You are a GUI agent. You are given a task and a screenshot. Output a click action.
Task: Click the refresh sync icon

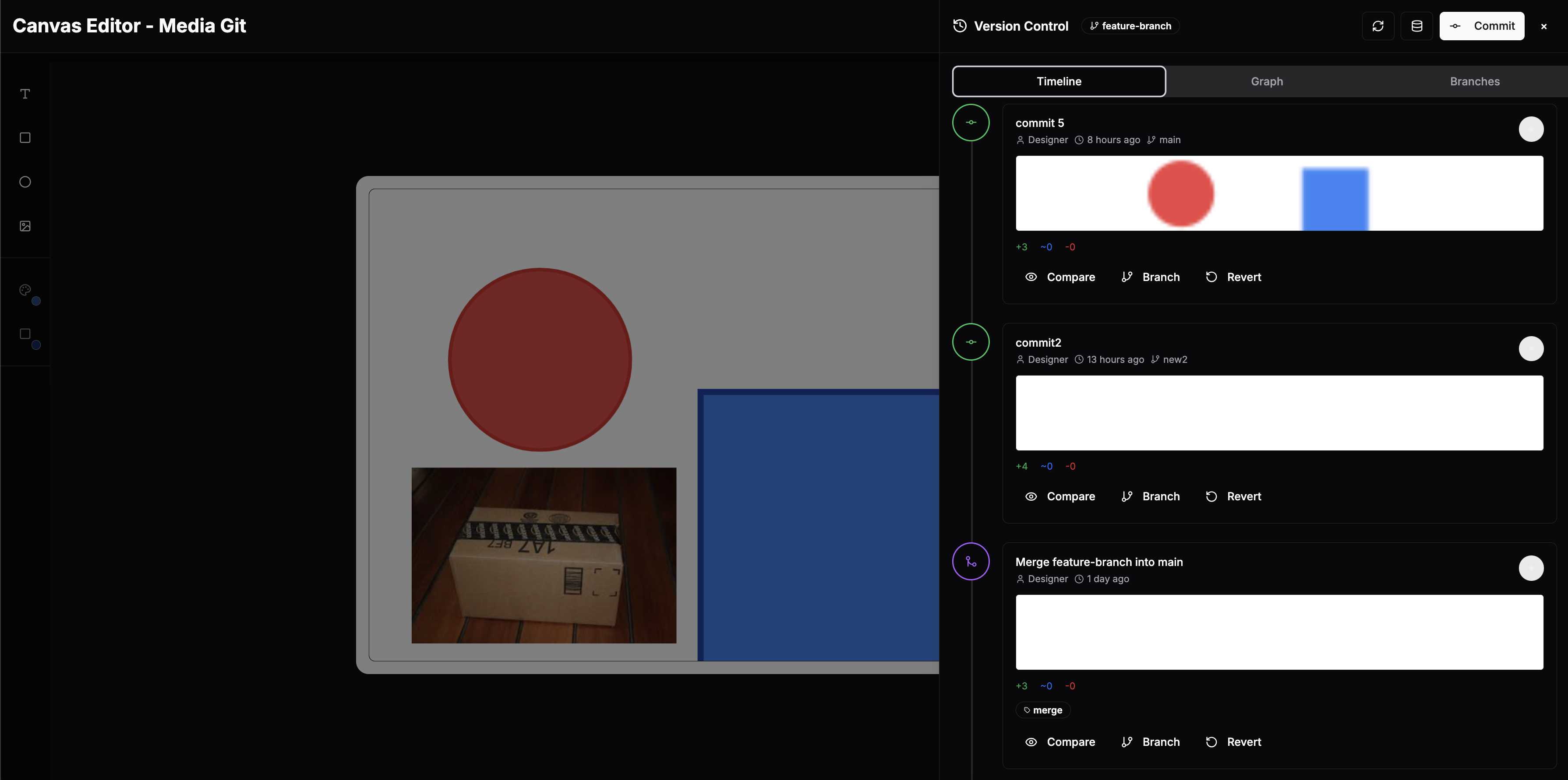pyautogui.click(x=1377, y=26)
